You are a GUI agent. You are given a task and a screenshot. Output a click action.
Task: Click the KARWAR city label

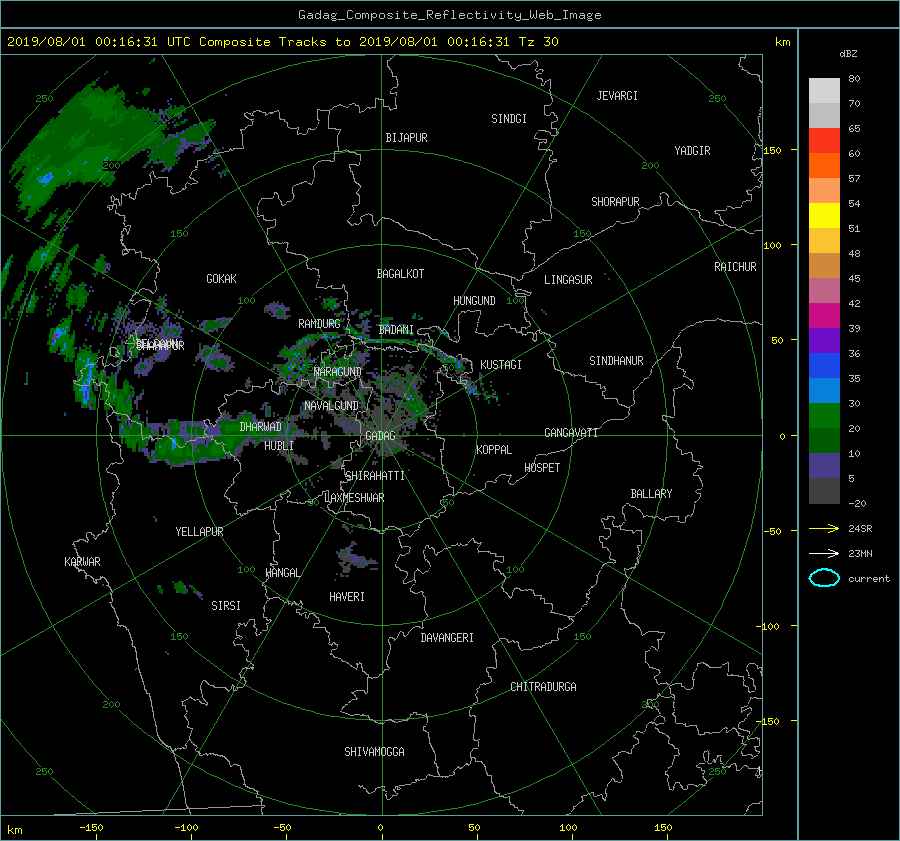[x=82, y=562]
